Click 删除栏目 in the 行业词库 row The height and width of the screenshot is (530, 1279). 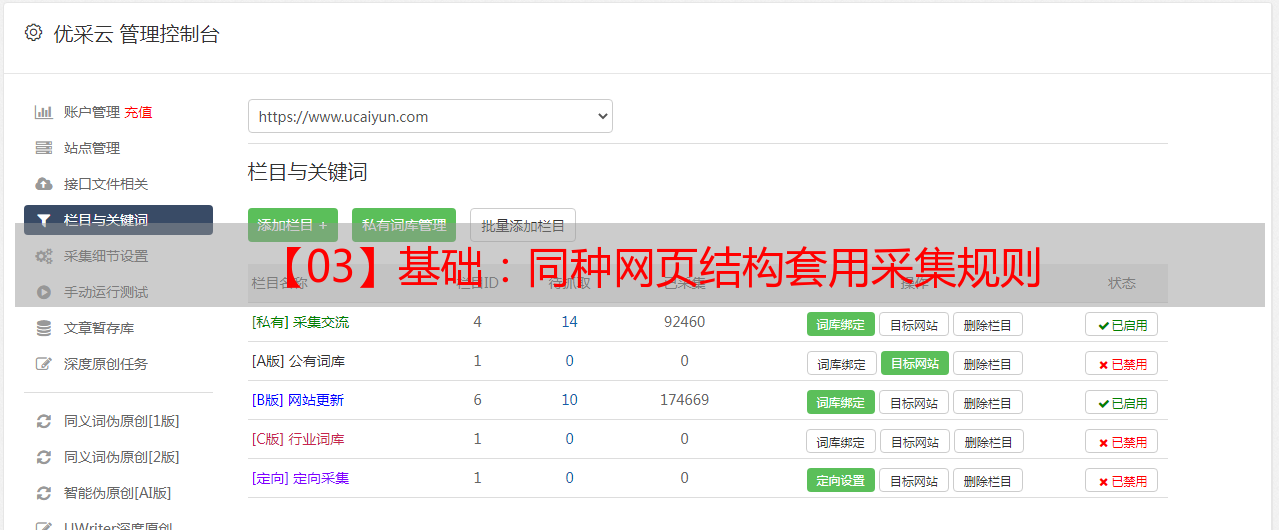(988, 441)
